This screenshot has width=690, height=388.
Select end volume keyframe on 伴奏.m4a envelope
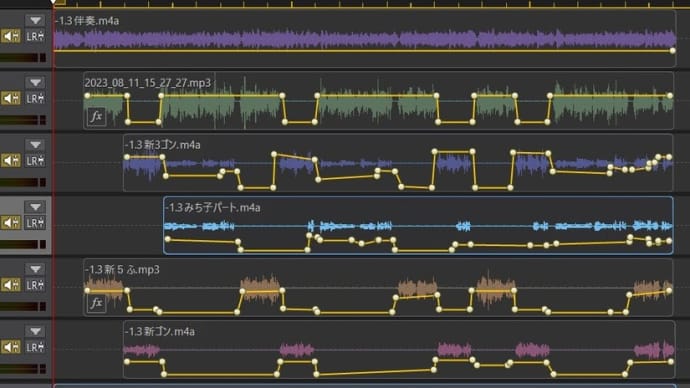pyautogui.click(x=672, y=51)
